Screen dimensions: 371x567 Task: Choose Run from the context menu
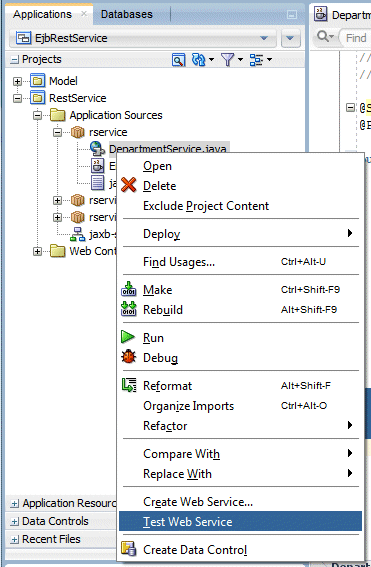[x=240, y=338]
